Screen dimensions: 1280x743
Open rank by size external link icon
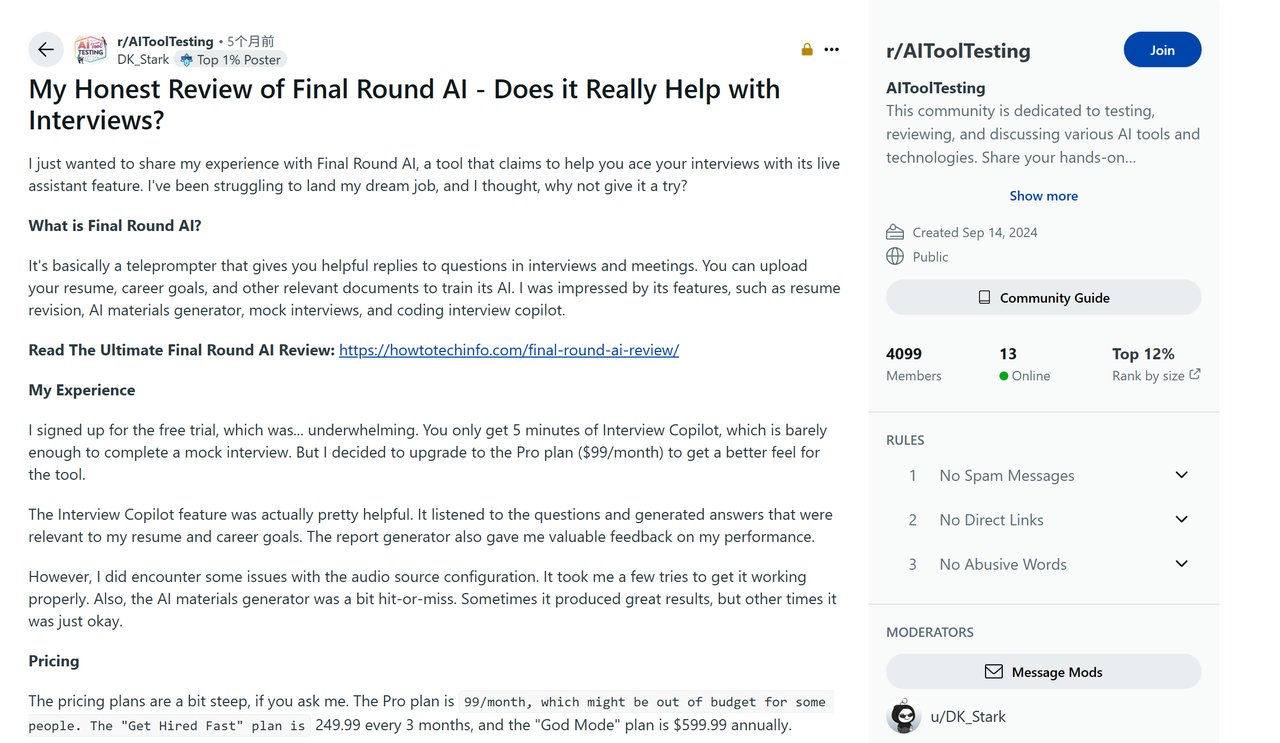(1195, 375)
